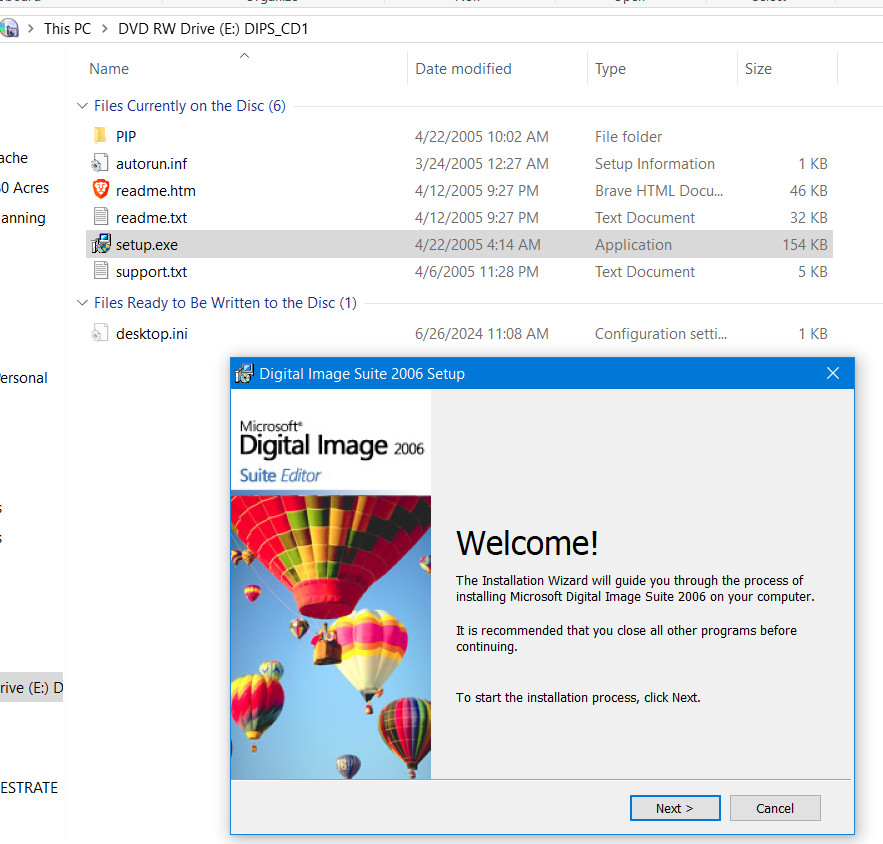Cancel the Digital Image Suite installation

coord(775,808)
